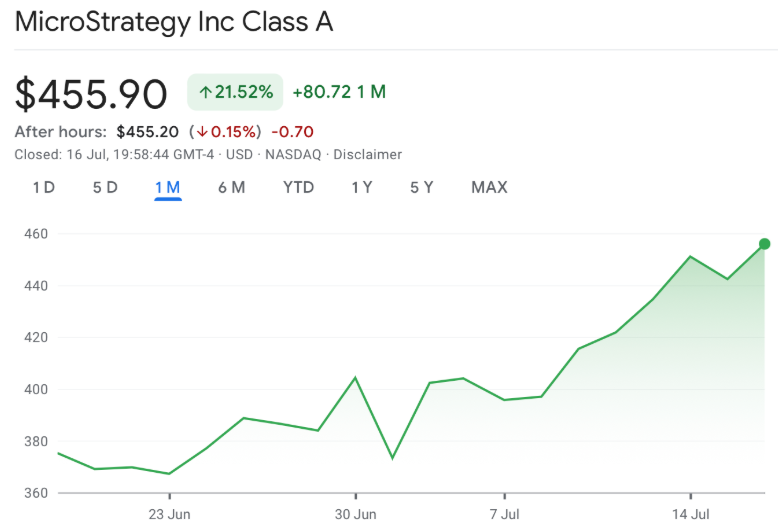The width and height of the screenshot is (778, 528).
Task: Open the 5 Y chart range
Action: coord(421,187)
